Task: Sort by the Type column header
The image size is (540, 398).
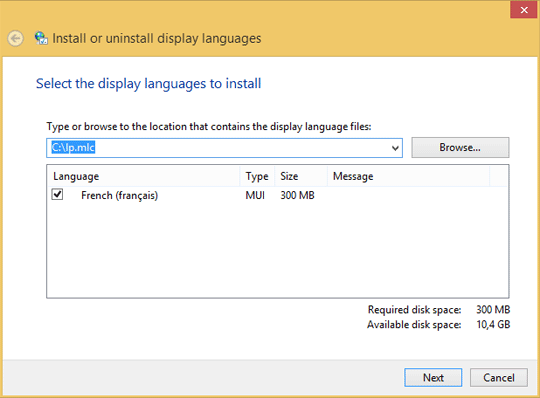Action: point(257,176)
